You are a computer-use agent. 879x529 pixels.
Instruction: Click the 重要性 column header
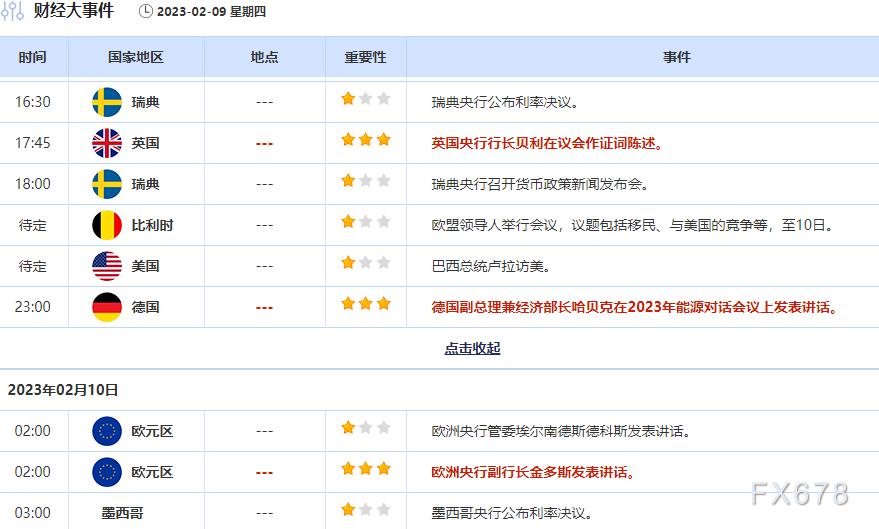[x=366, y=57]
